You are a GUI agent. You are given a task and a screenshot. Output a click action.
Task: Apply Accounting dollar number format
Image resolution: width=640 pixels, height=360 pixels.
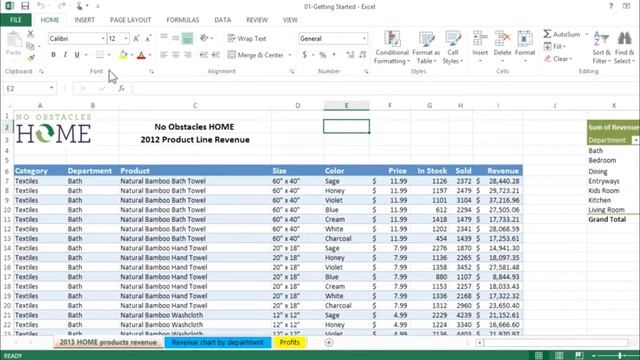[304, 55]
